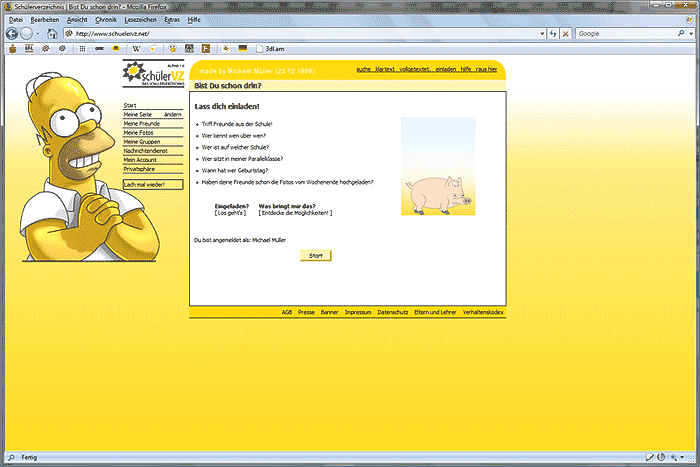Click the German flag bookmark icon
This screenshot has width=700, height=467.
tap(243, 49)
